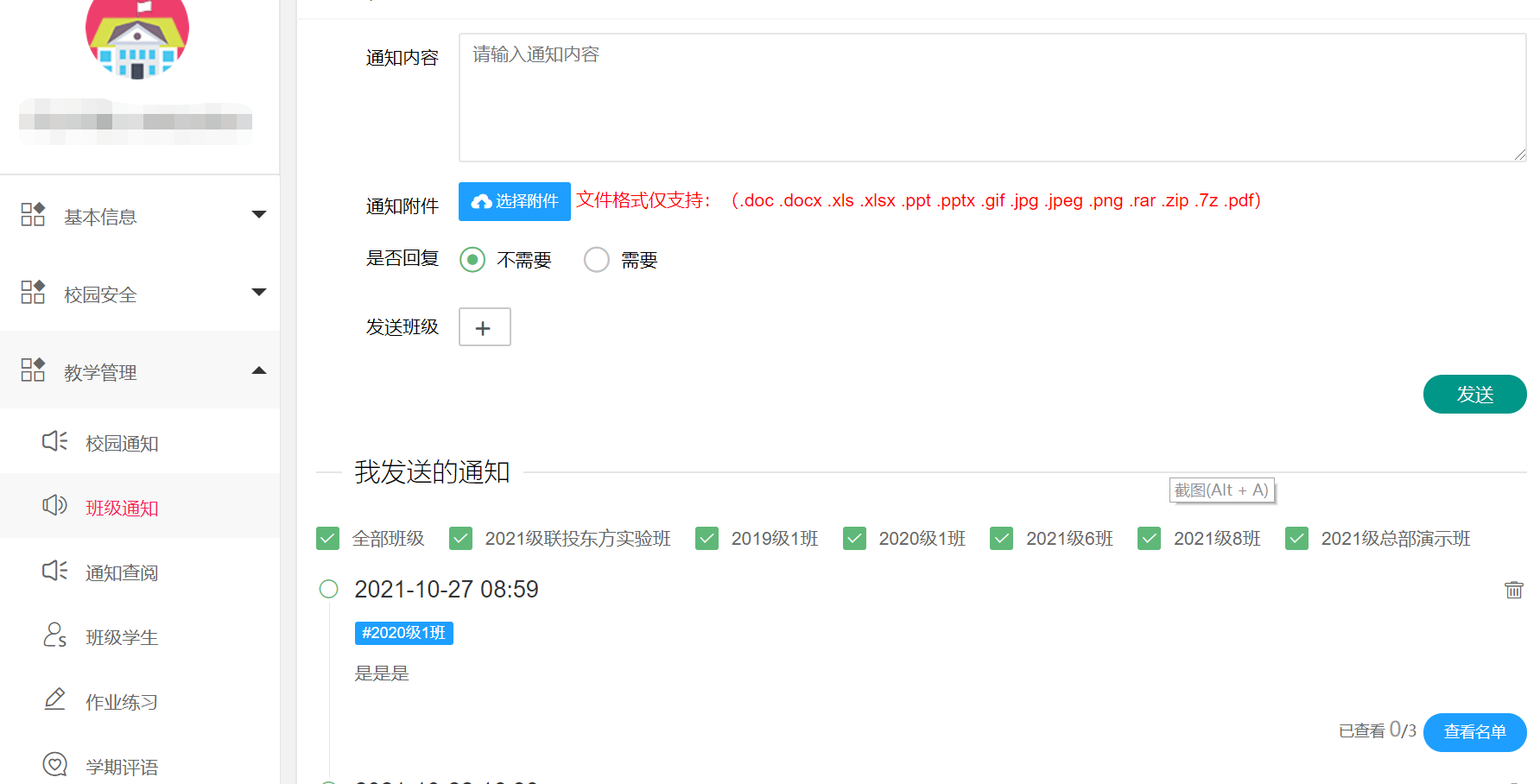Click the 校园通知 speaker icon

tap(54, 442)
